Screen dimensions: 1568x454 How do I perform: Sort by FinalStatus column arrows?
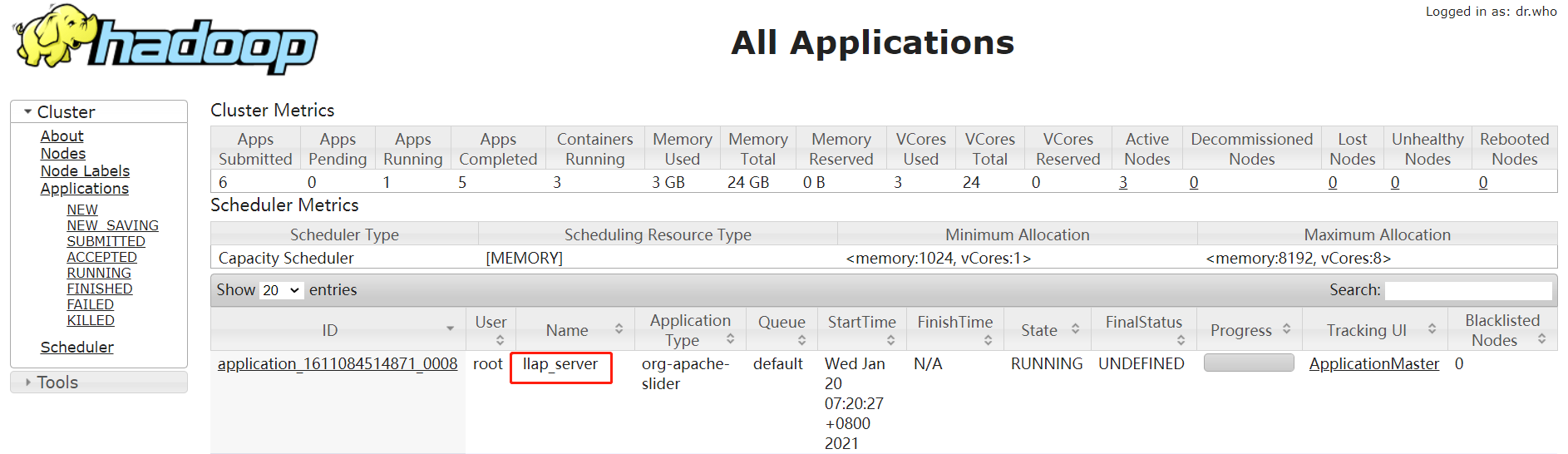click(1181, 340)
